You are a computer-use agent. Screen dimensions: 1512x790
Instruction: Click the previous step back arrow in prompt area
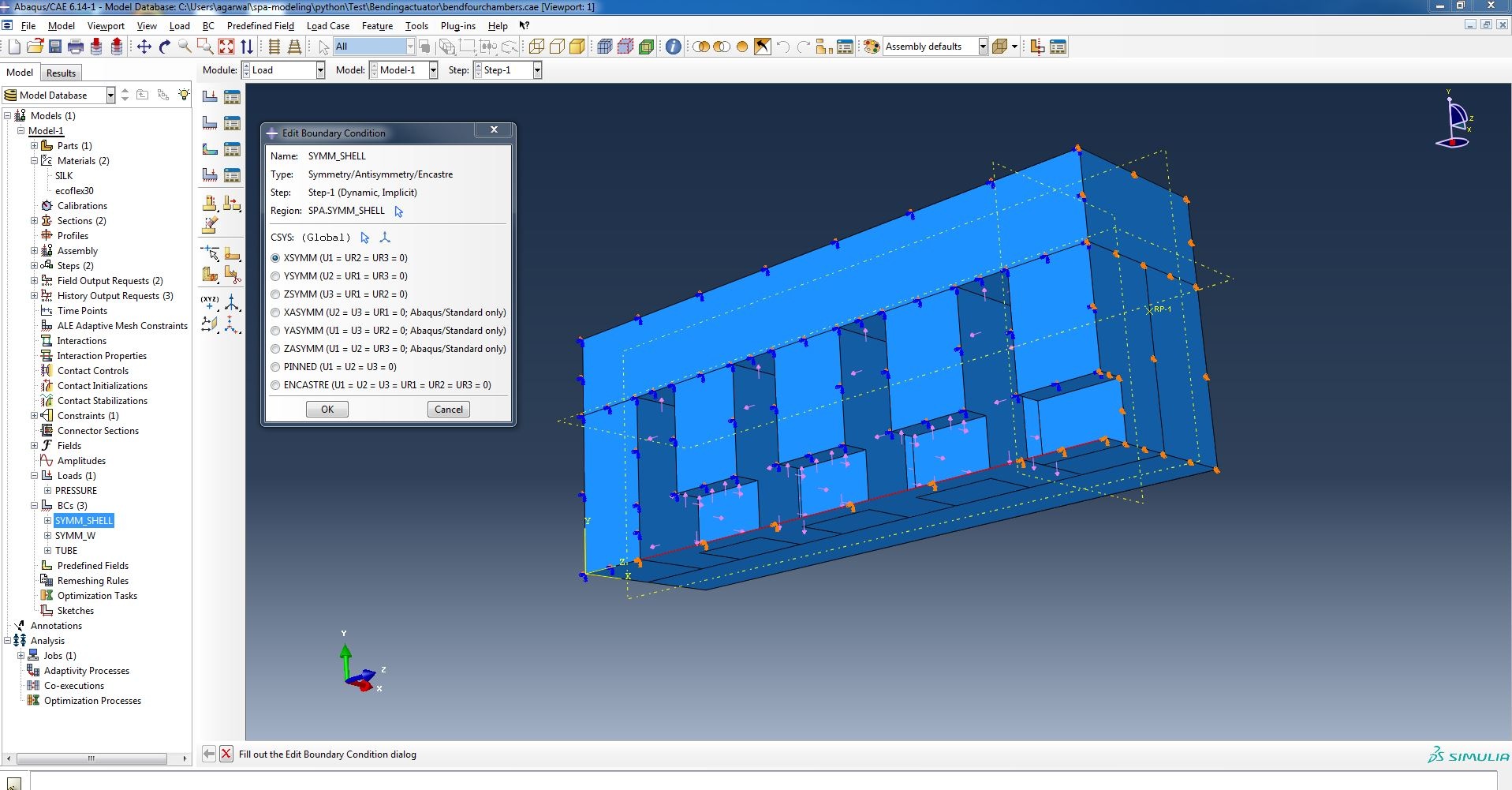[209, 754]
